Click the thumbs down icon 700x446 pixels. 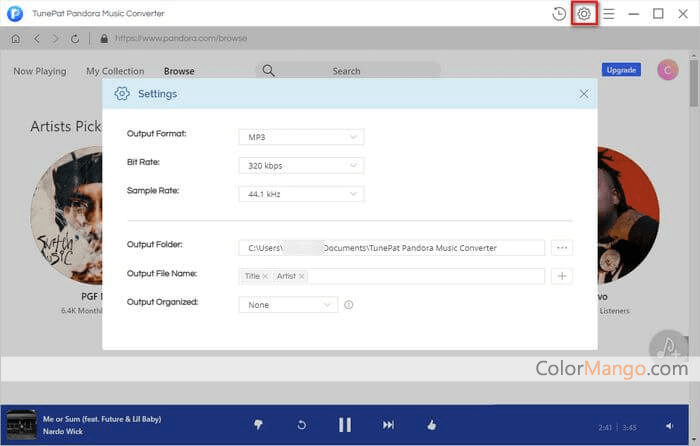258,425
